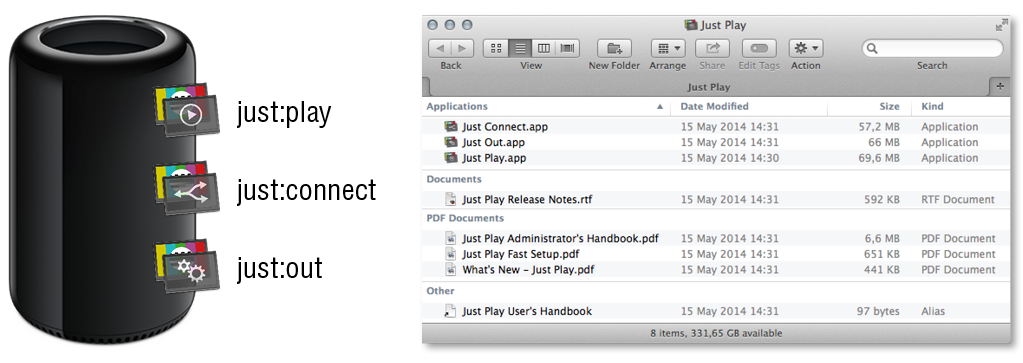Select Just Play Fast Setup.pdf
This screenshot has height=363, width=1023.
[x=521, y=254]
